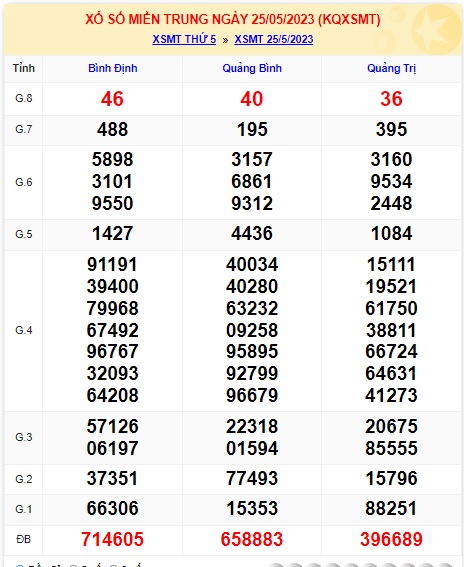Open the Quảng Trị province link
The width and height of the screenshot is (464, 567).
(x=392, y=68)
